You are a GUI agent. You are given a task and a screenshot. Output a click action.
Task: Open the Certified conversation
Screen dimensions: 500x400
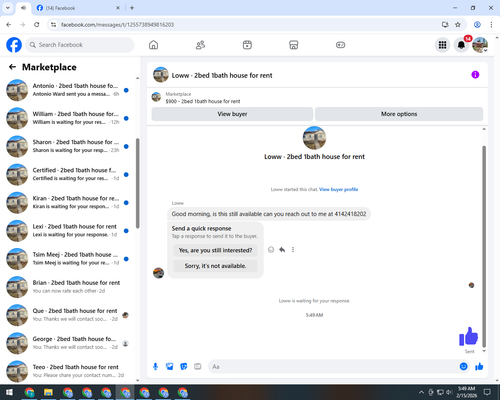pyautogui.click(x=68, y=174)
